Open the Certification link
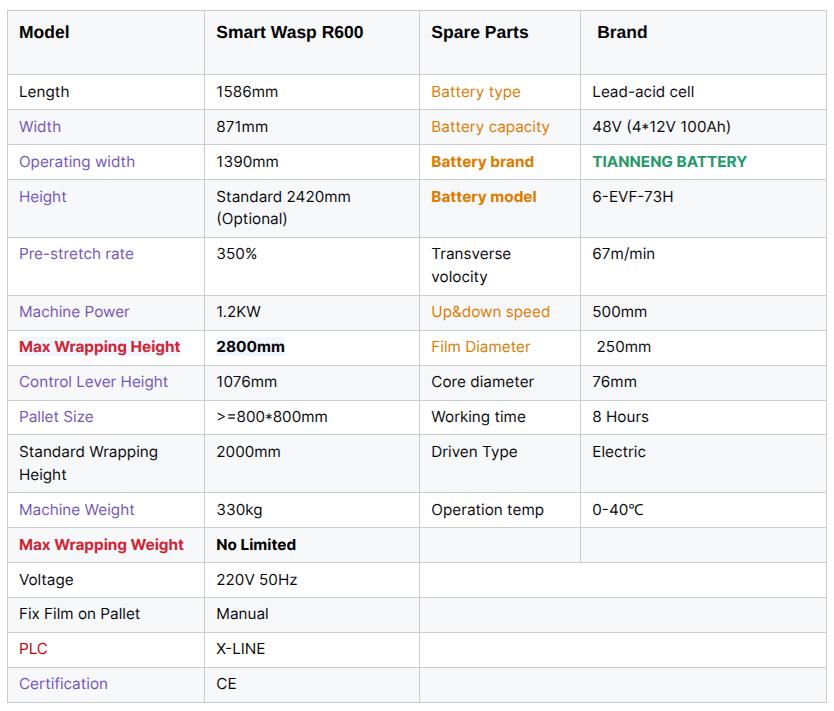Screen dimensions: 834x711 (63, 684)
